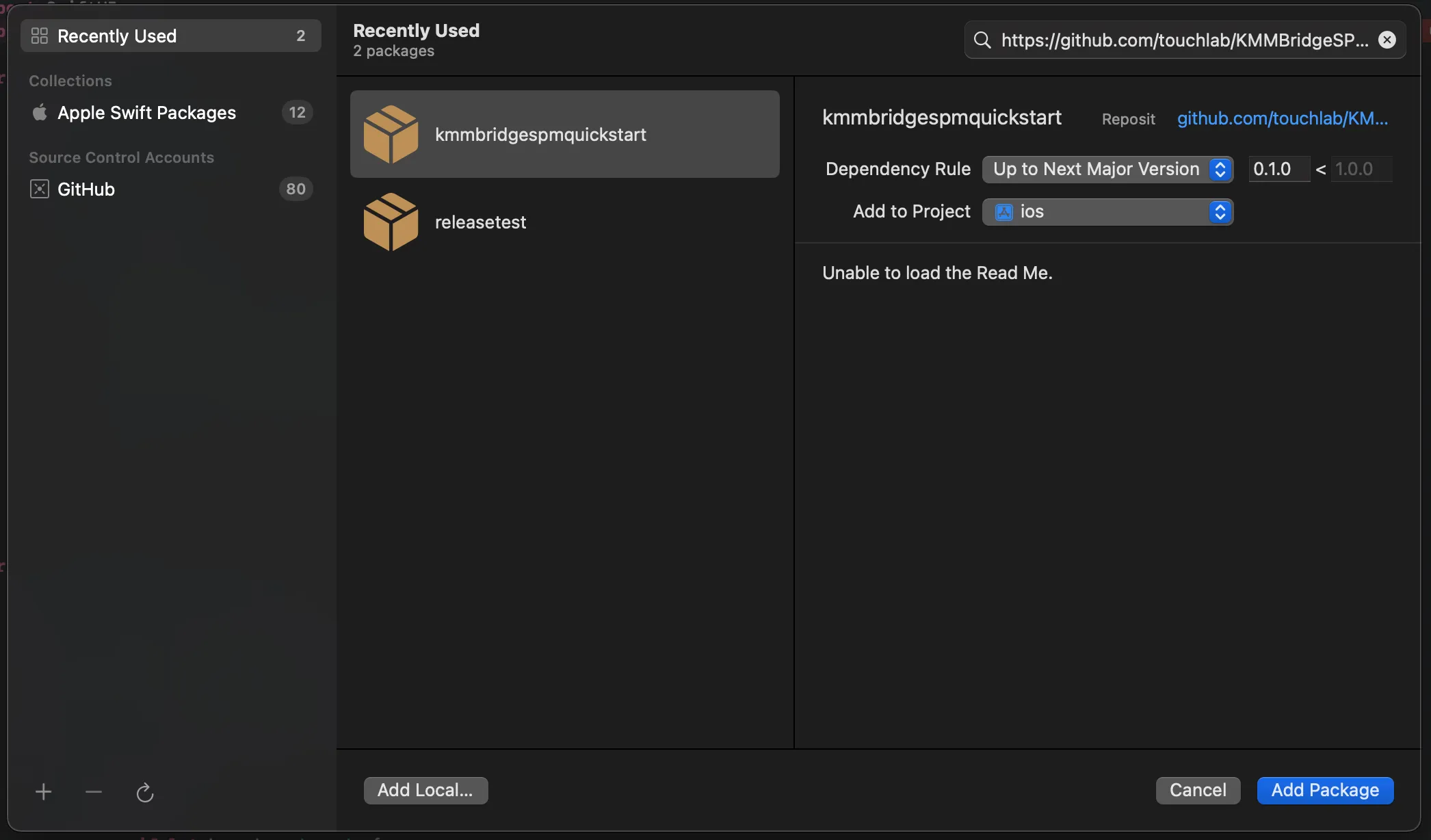
Task: Click the search magnifier icon
Action: coord(982,40)
